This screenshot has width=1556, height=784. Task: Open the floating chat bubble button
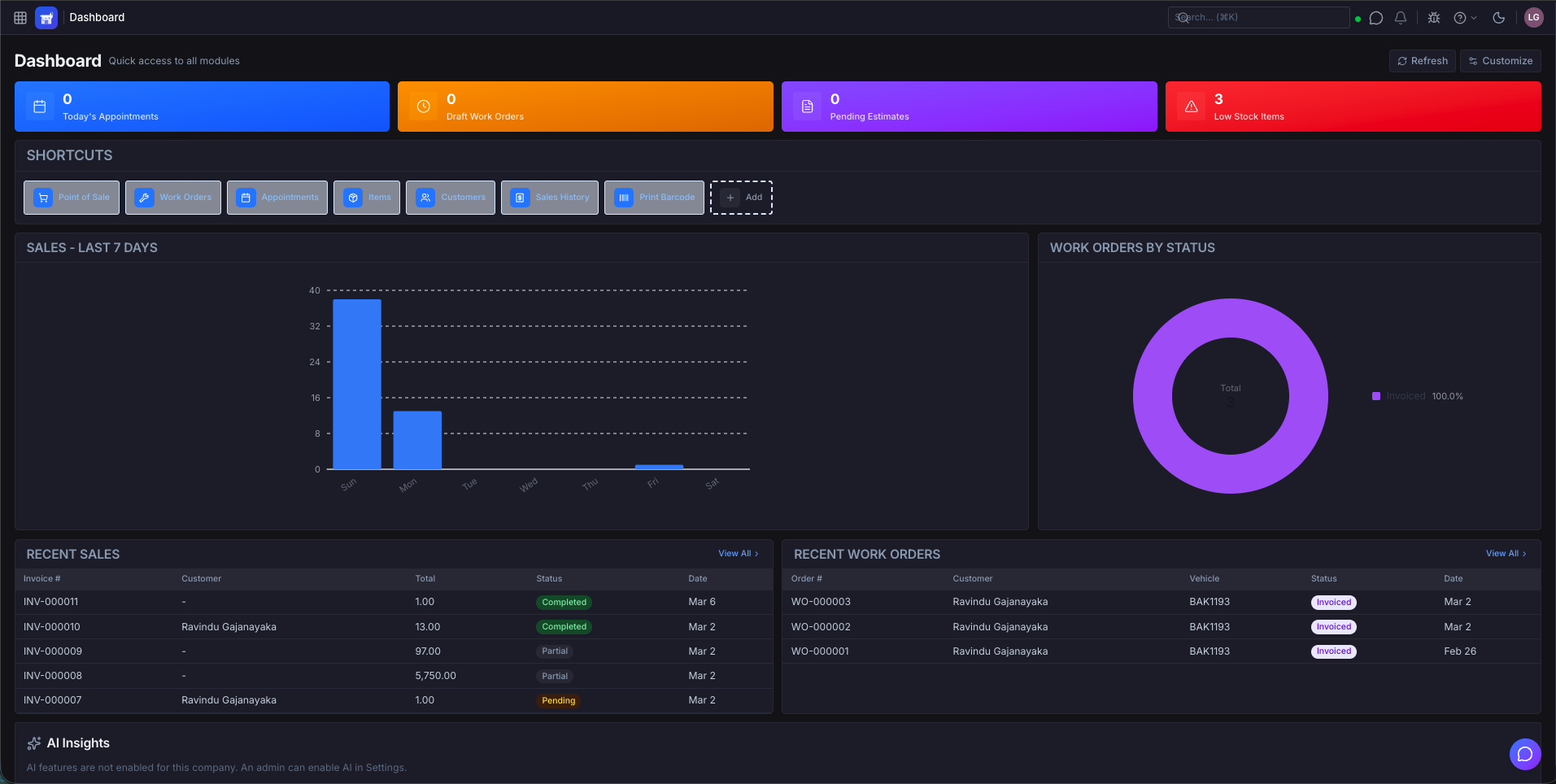(1525, 754)
